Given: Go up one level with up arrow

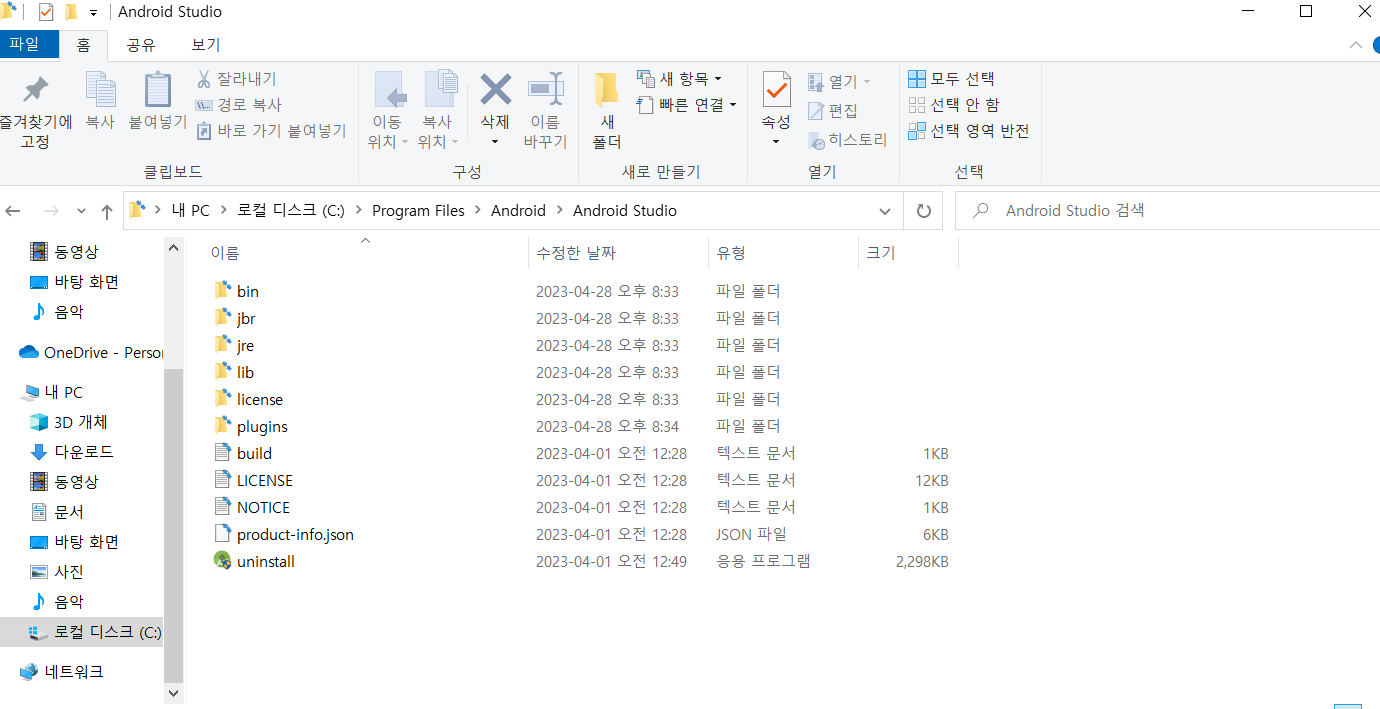Looking at the screenshot, I should point(107,212).
